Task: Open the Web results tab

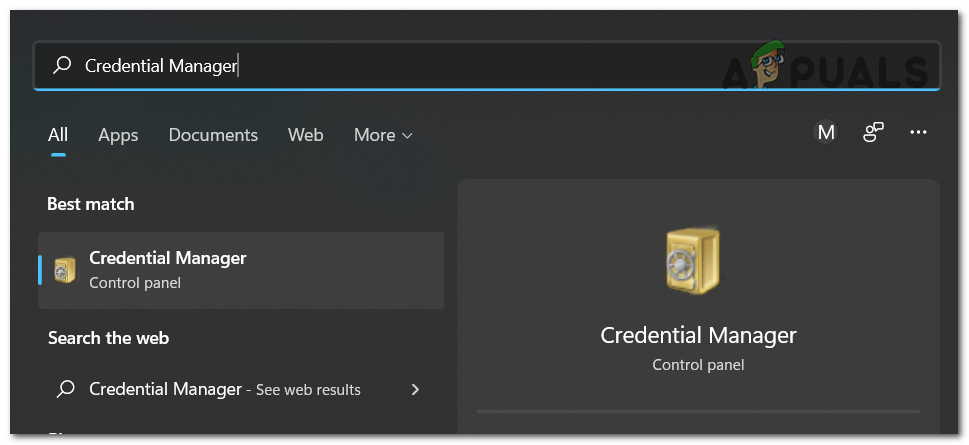Action: pos(305,135)
